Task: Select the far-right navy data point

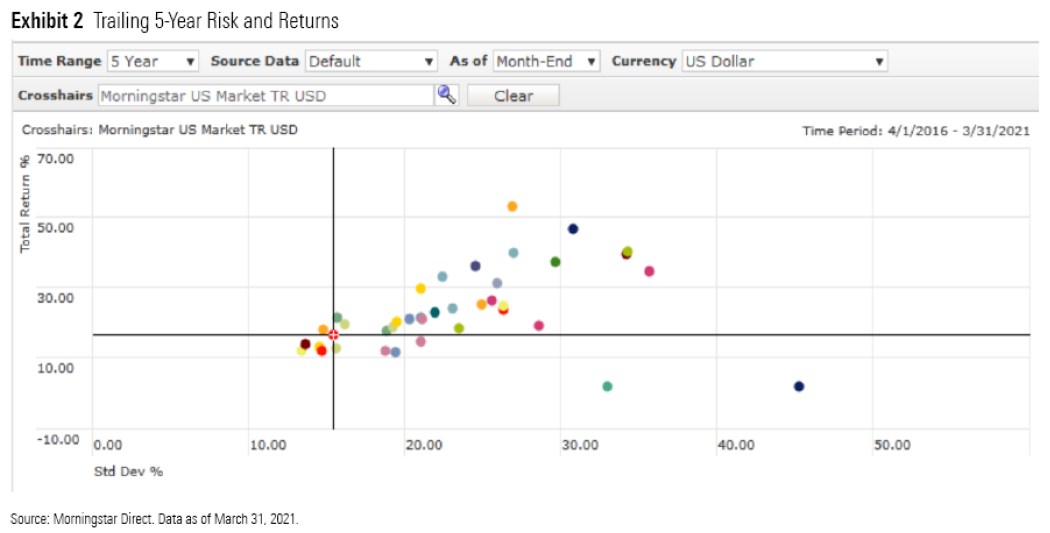Action: click(798, 386)
